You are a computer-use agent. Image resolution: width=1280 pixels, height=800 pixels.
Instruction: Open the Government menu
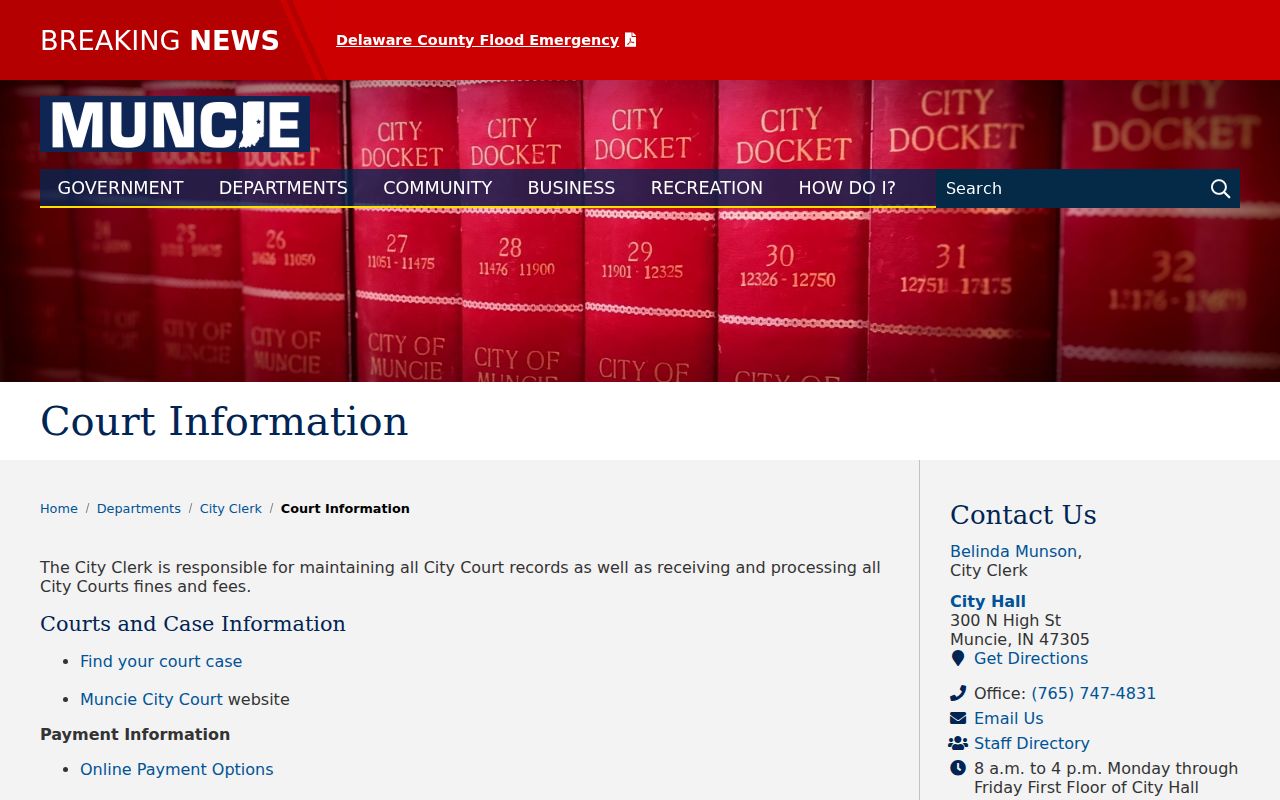click(x=121, y=188)
